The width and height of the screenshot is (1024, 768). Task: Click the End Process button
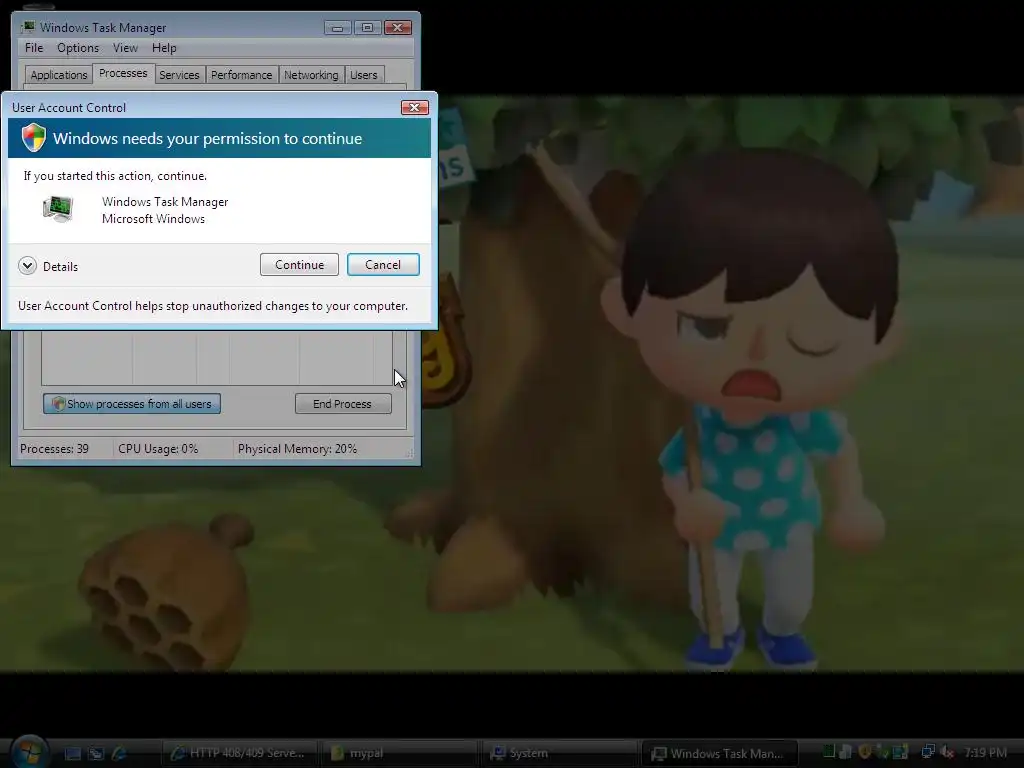[343, 404]
